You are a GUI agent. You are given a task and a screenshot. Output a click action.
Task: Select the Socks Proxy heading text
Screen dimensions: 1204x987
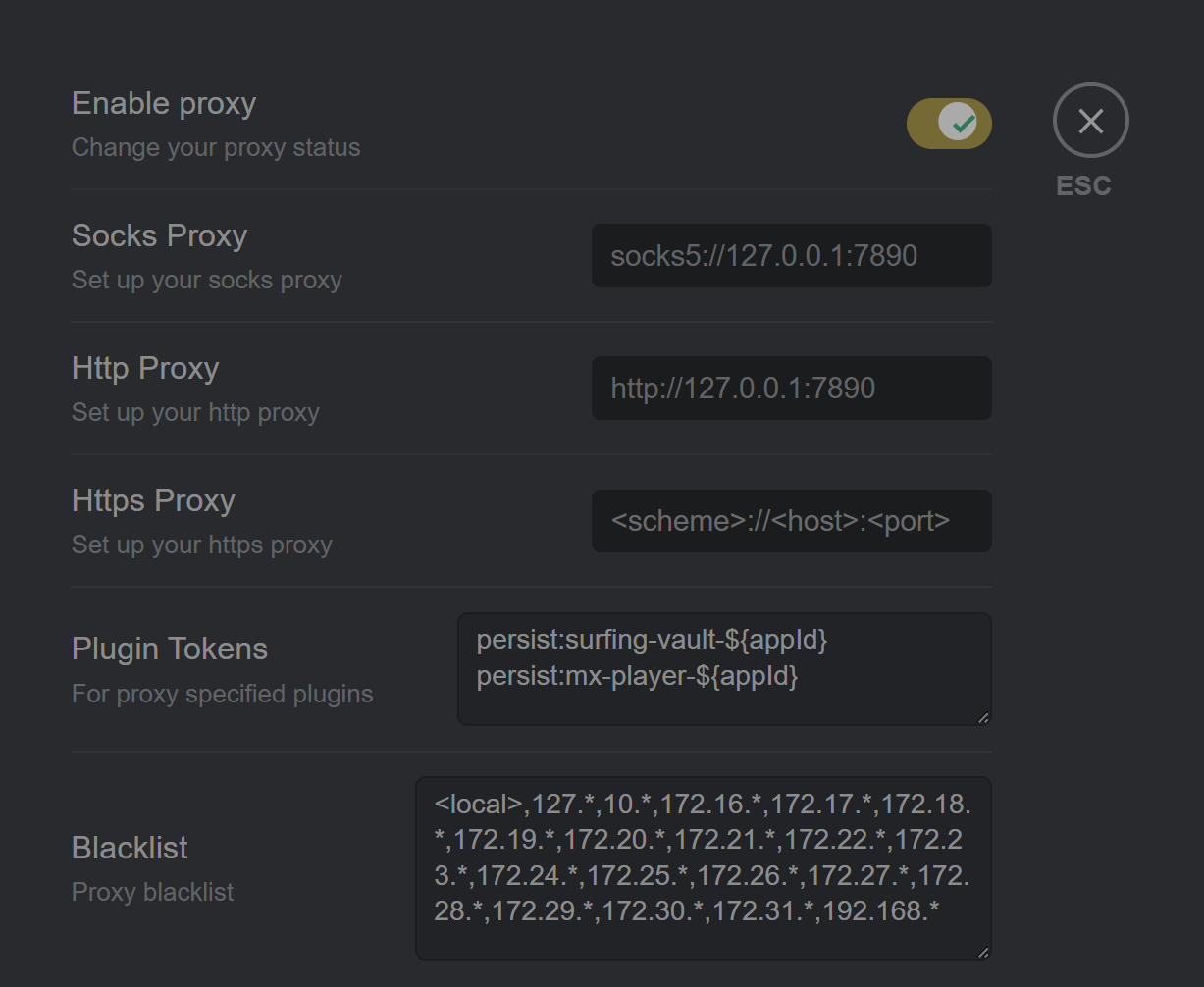tap(159, 235)
